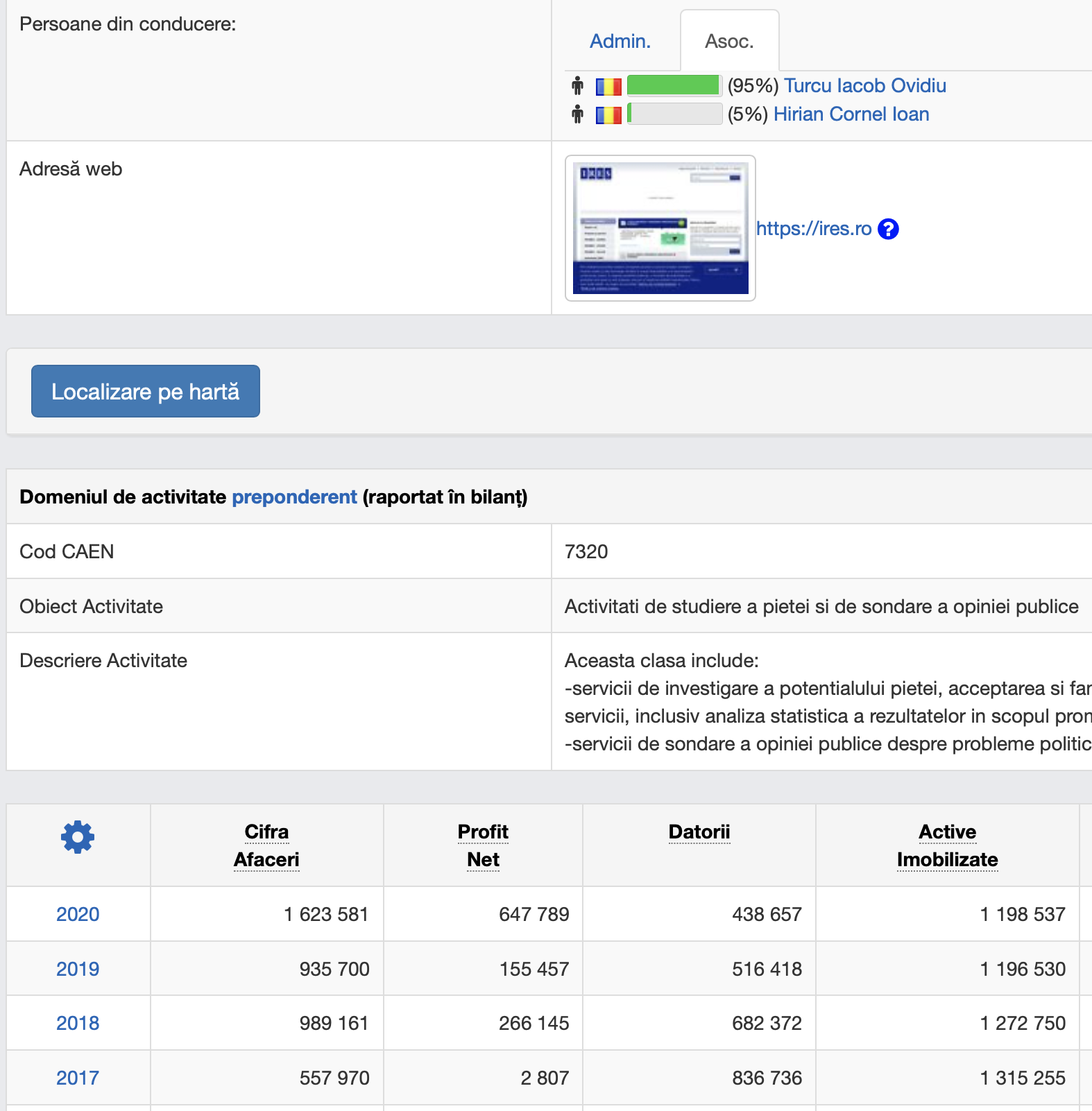Click person icon beside Turcu Iacob Ovidiu
Viewport: 1092px width, 1111px height.
tap(577, 86)
